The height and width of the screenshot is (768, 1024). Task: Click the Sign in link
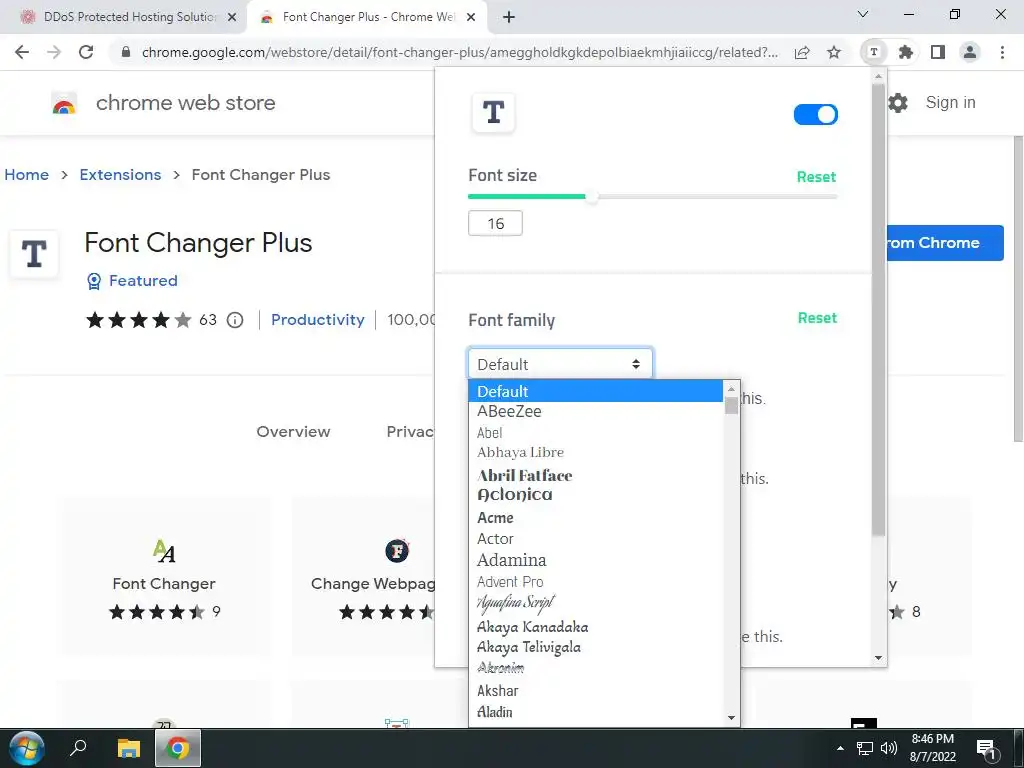click(x=950, y=103)
